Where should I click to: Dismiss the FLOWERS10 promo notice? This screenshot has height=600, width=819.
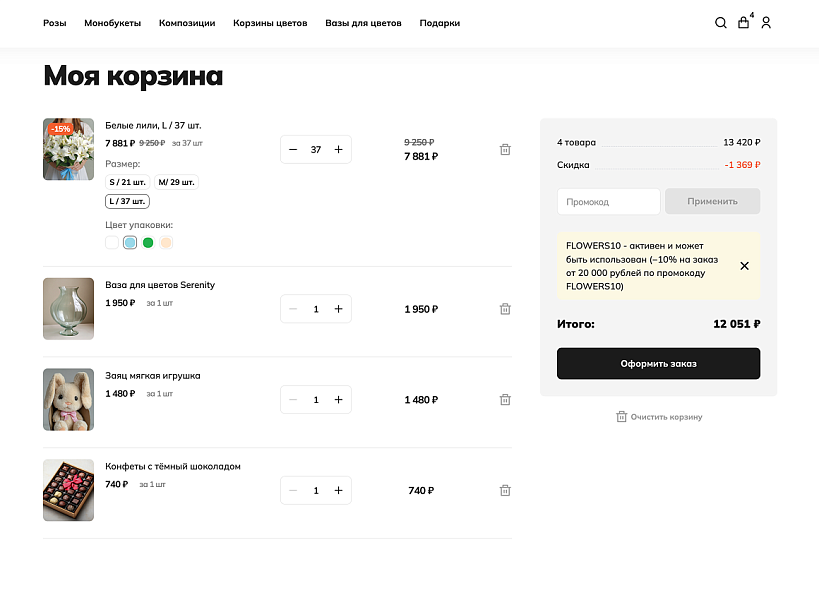click(x=744, y=266)
